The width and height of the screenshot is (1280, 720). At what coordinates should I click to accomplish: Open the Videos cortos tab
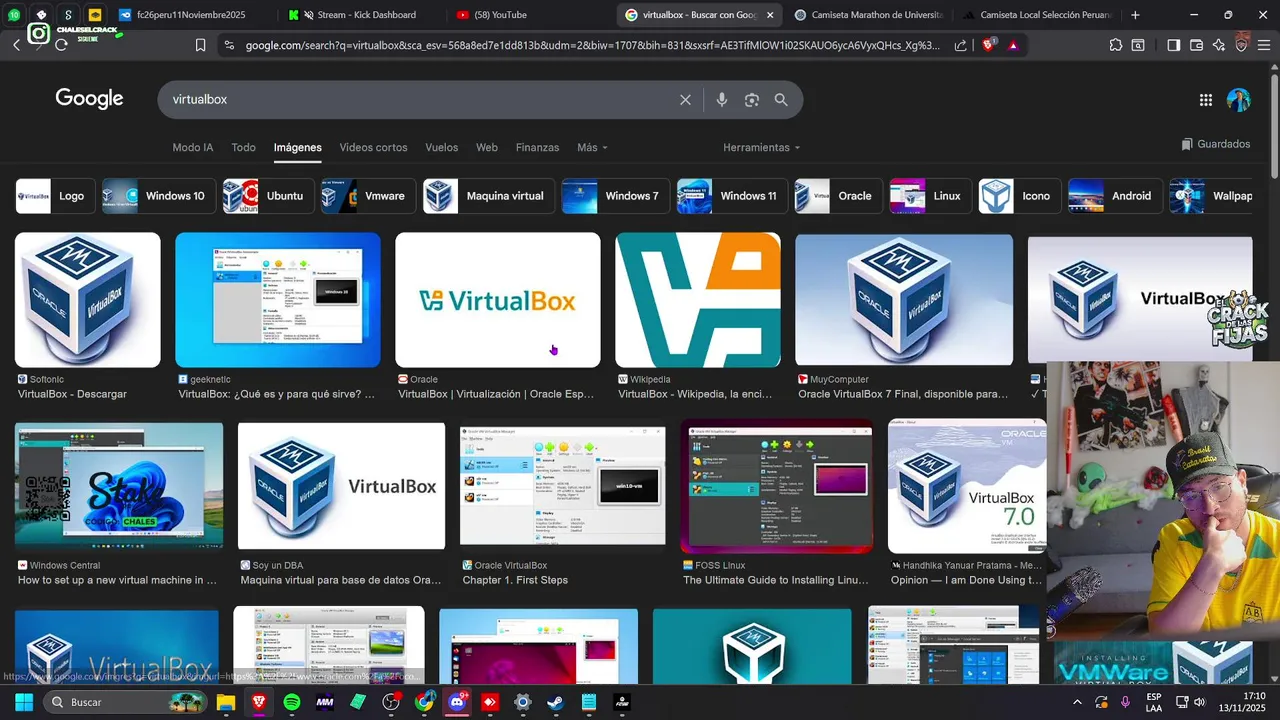point(373,147)
